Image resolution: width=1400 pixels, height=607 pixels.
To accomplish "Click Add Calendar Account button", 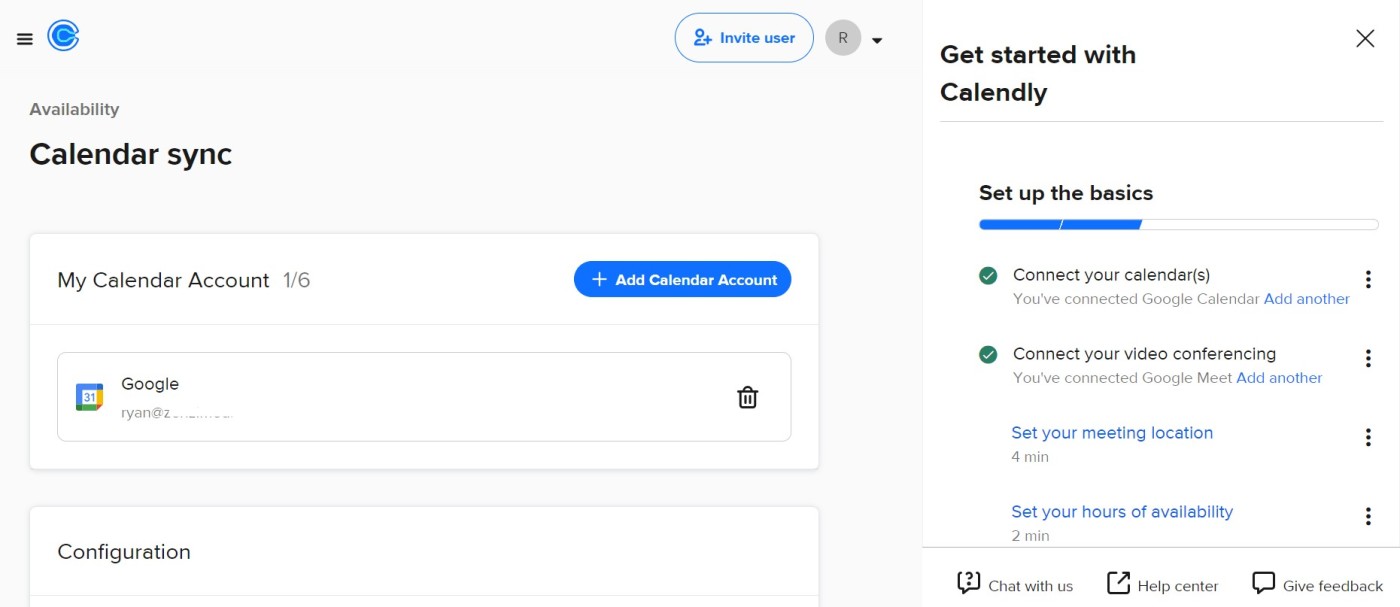I will point(682,280).
